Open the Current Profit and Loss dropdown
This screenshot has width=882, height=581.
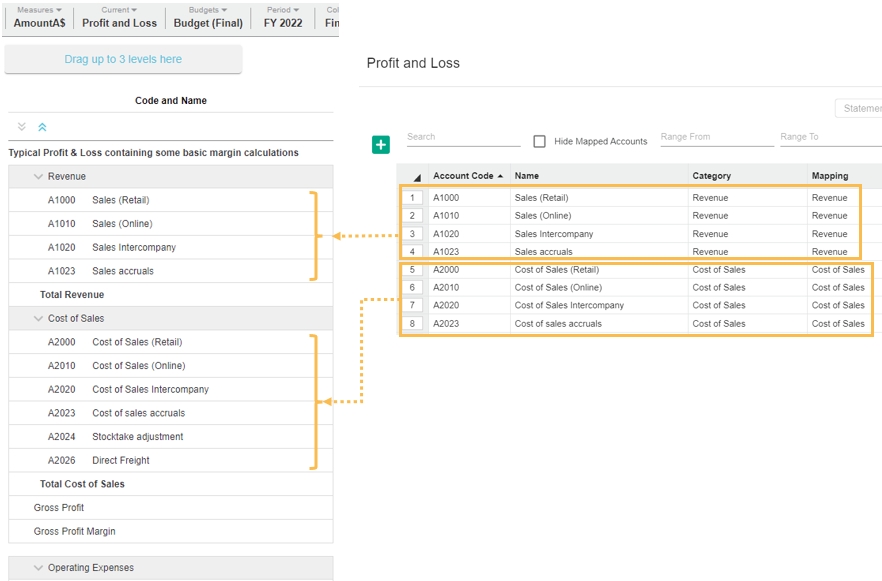[119, 17]
